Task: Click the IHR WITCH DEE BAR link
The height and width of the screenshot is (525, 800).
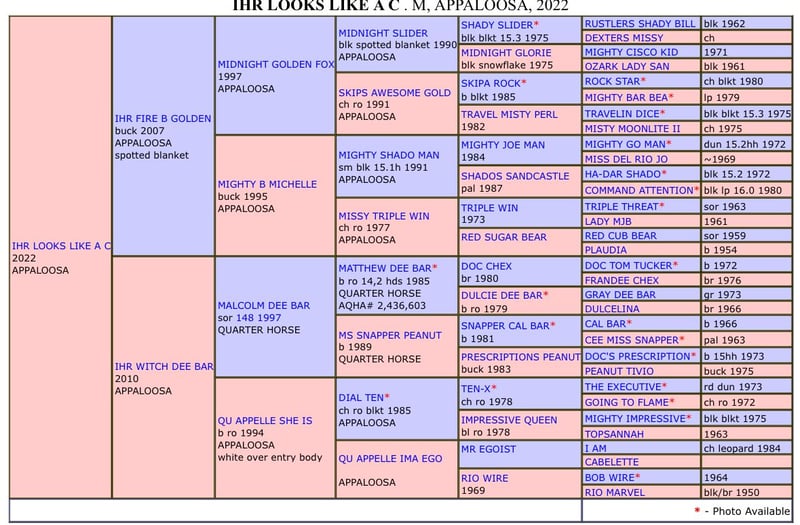Action: tap(164, 367)
